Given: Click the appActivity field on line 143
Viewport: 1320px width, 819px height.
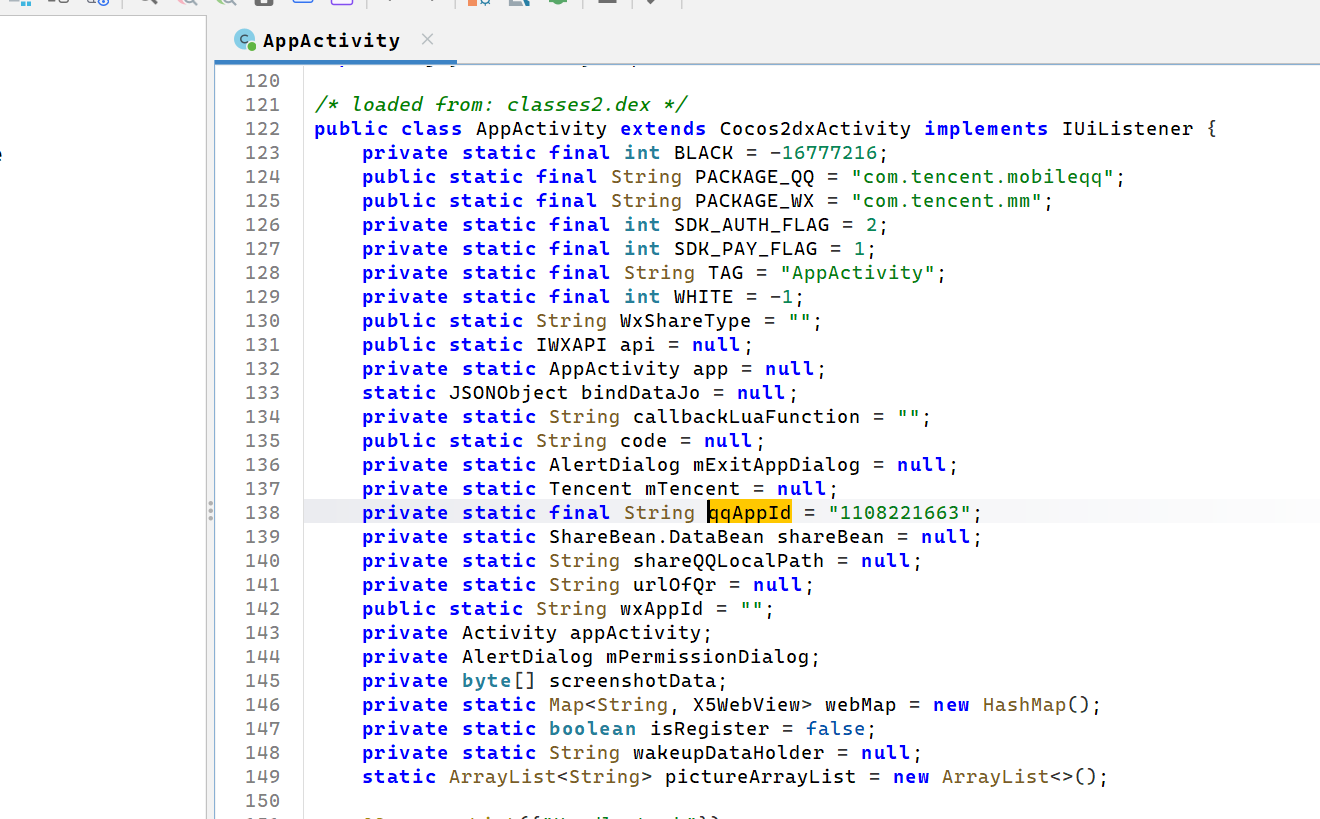Looking at the screenshot, I should 635,633.
